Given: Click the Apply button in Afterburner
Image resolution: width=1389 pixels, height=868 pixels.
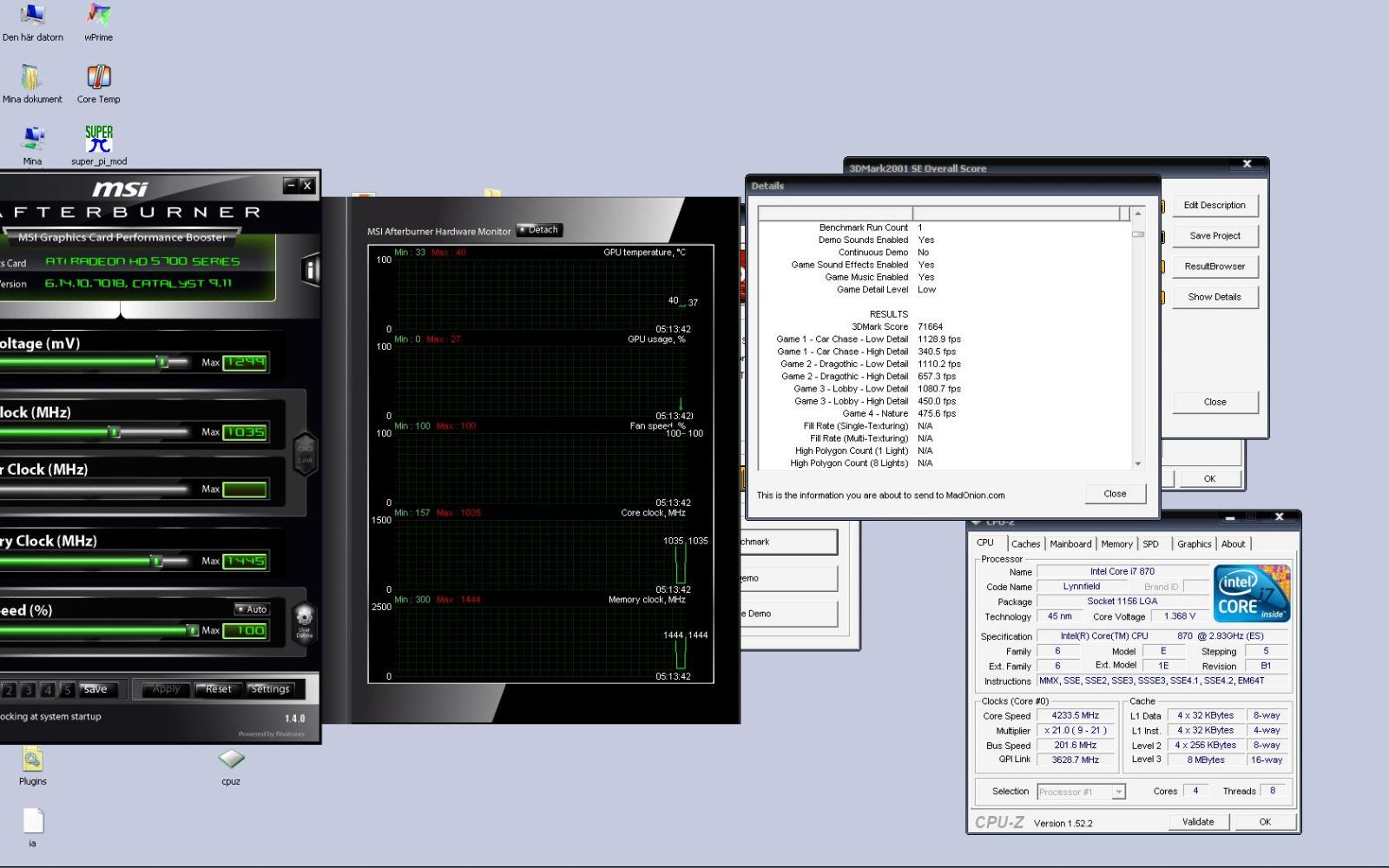Looking at the screenshot, I should [166, 689].
